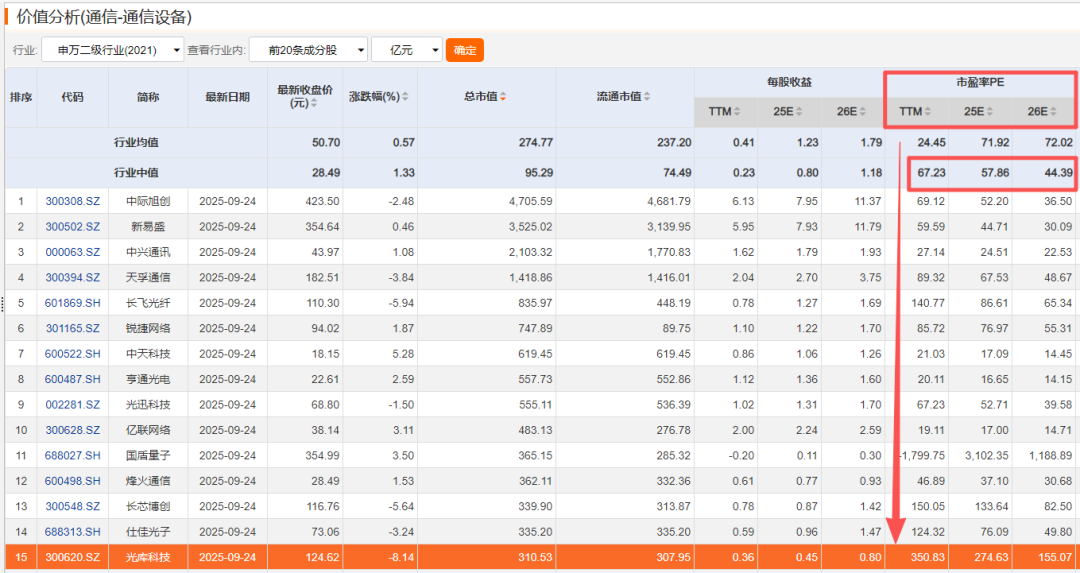1080x573 pixels.
Task: Click market cap value 4,705.59
Action: pos(530,201)
